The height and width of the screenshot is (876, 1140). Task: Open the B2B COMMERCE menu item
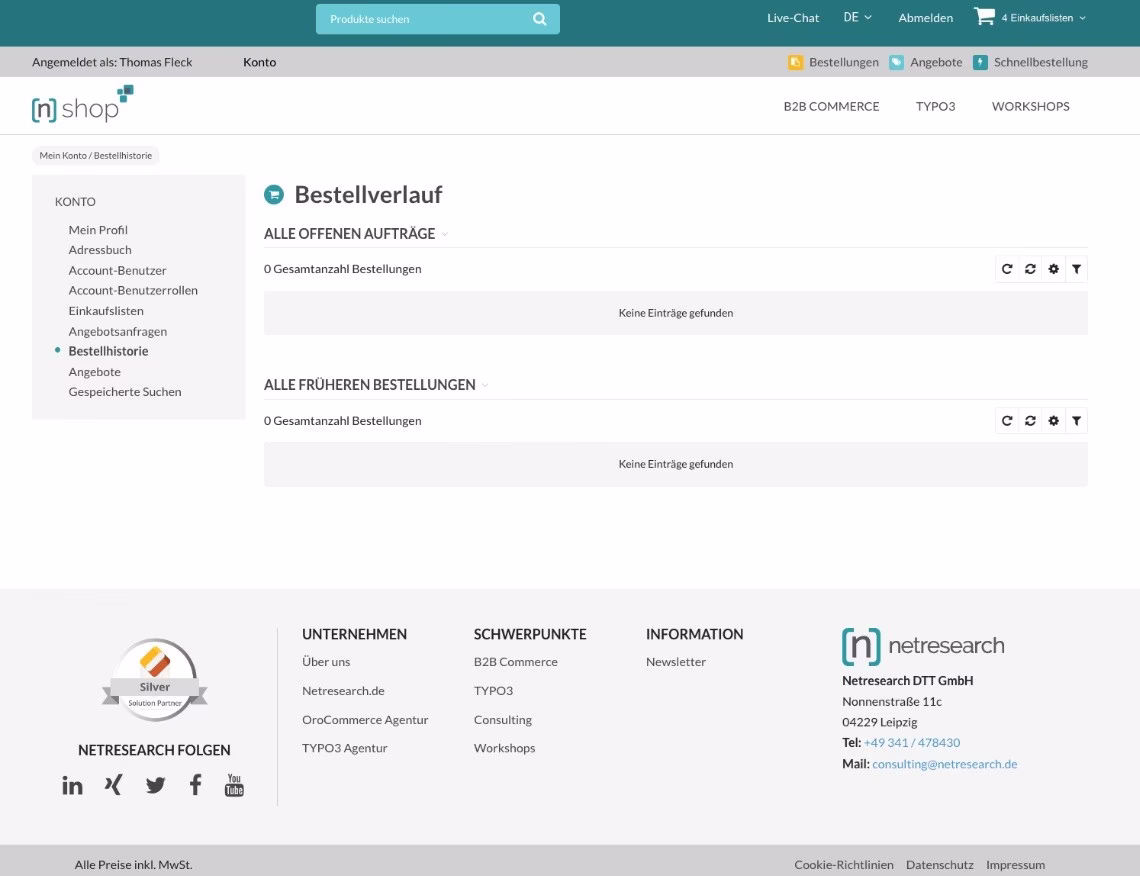coord(831,106)
